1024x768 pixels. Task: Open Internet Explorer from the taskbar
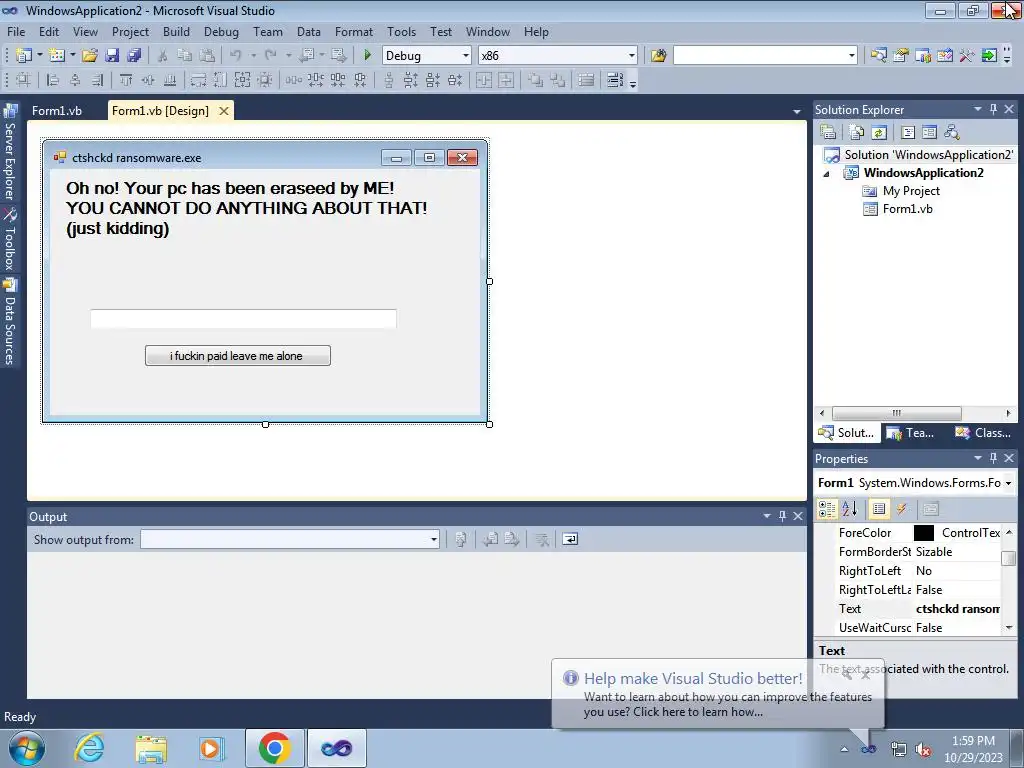pyautogui.click(x=89, y=748)
